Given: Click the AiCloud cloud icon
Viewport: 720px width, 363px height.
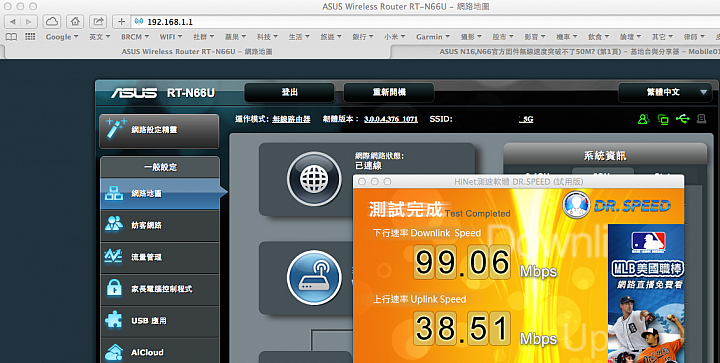Looking at the screenshot, I should pyautogui.click(x=114, y=352).
